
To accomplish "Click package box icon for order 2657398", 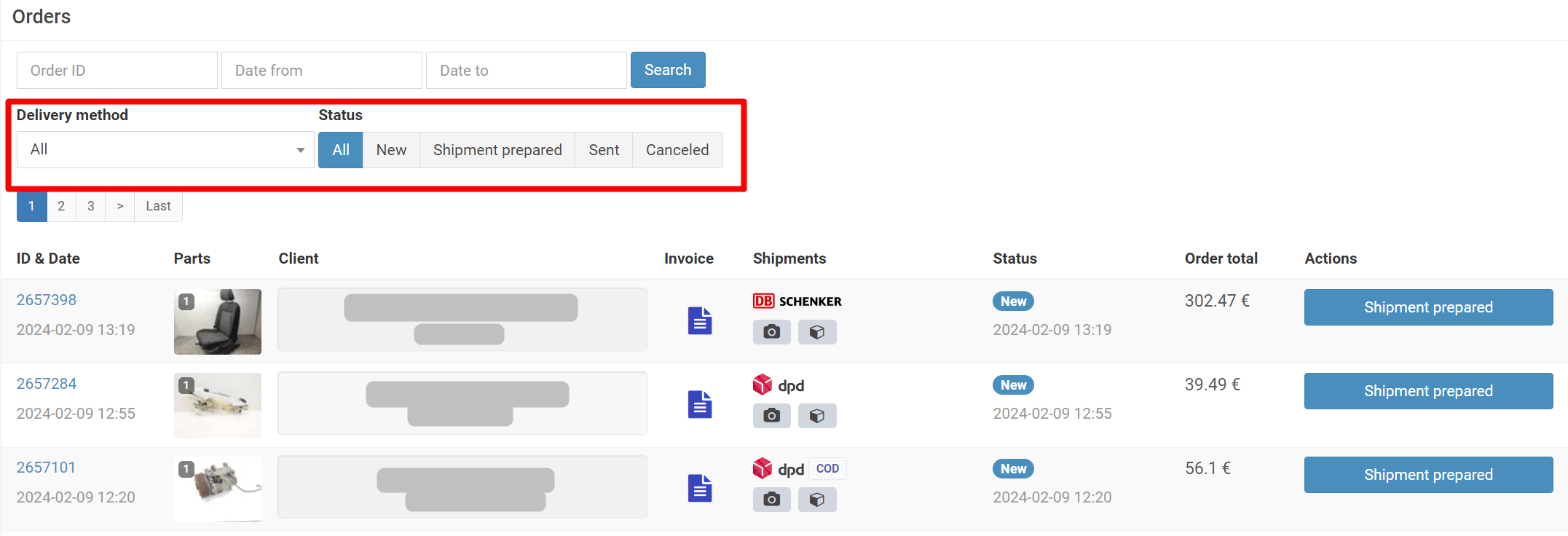I will (817, 332).
